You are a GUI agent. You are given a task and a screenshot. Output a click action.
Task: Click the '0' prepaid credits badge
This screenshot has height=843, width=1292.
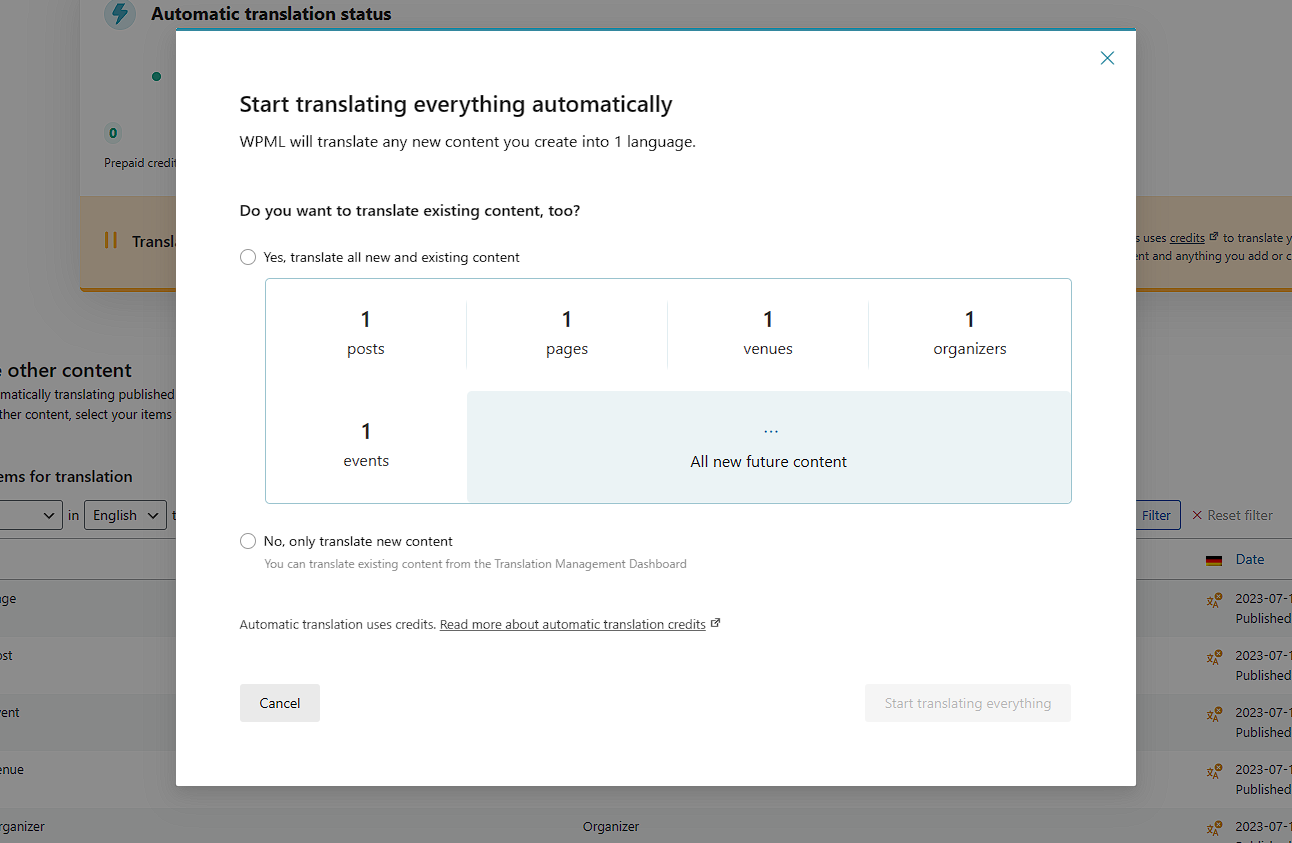[x=113, y=133]
